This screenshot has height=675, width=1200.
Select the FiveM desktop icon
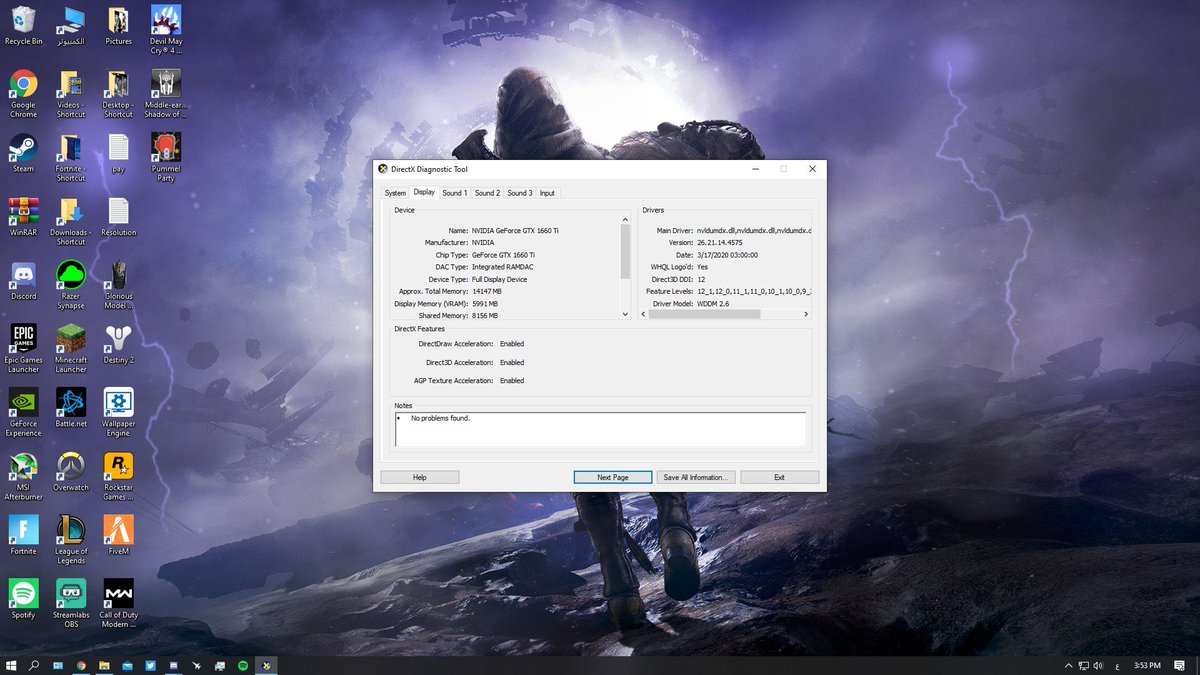118,535
